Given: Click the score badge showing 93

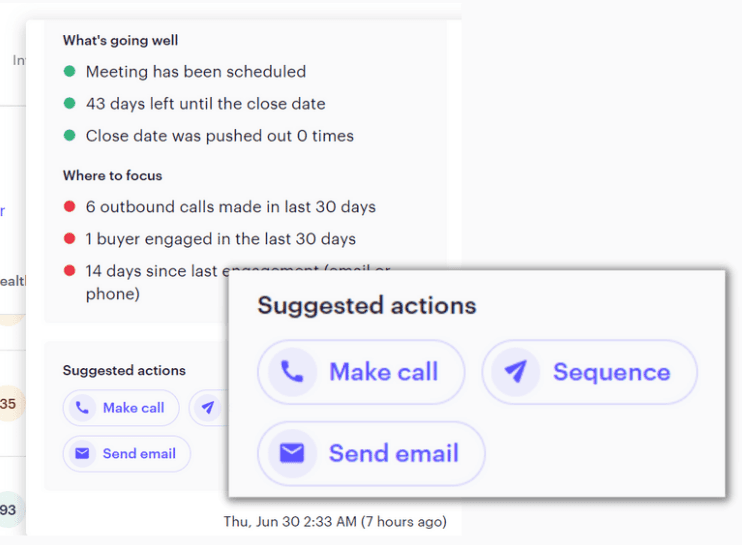Looking at the screenshot, I should [8, 510].
